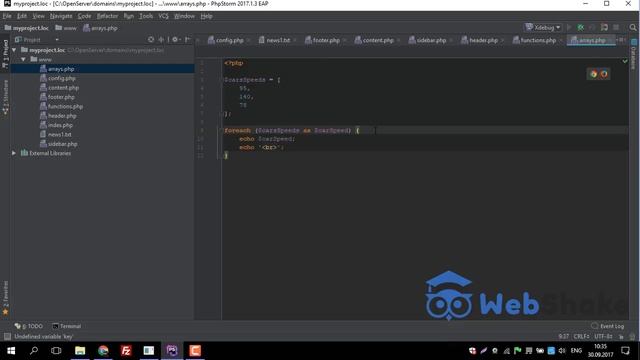Click the ENG language indicator in tray
The height and width of the screenshot is (360, 640).
tap(576, 351)
